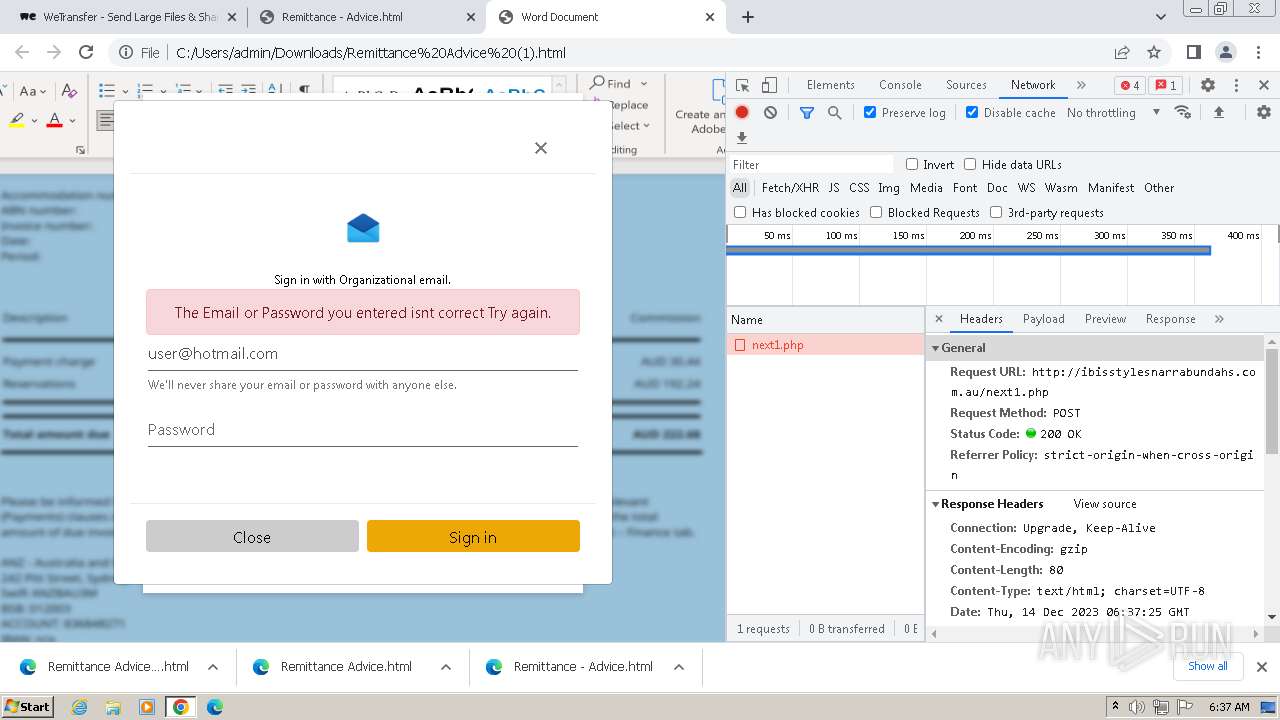Check Has blocked cookies
The image size is (1280, 720).
pyautogui.click(x=740, y=212)
